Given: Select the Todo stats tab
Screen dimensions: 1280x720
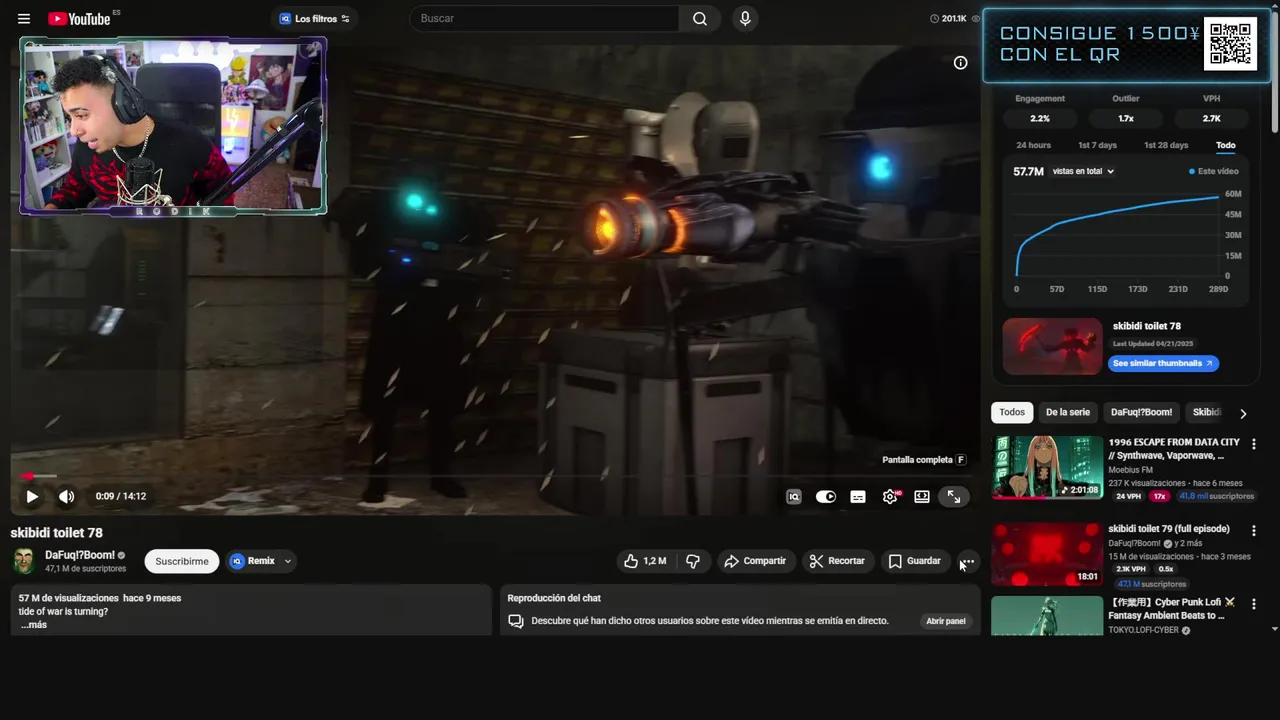Looking at the screenshot, I should (1225, 145).
